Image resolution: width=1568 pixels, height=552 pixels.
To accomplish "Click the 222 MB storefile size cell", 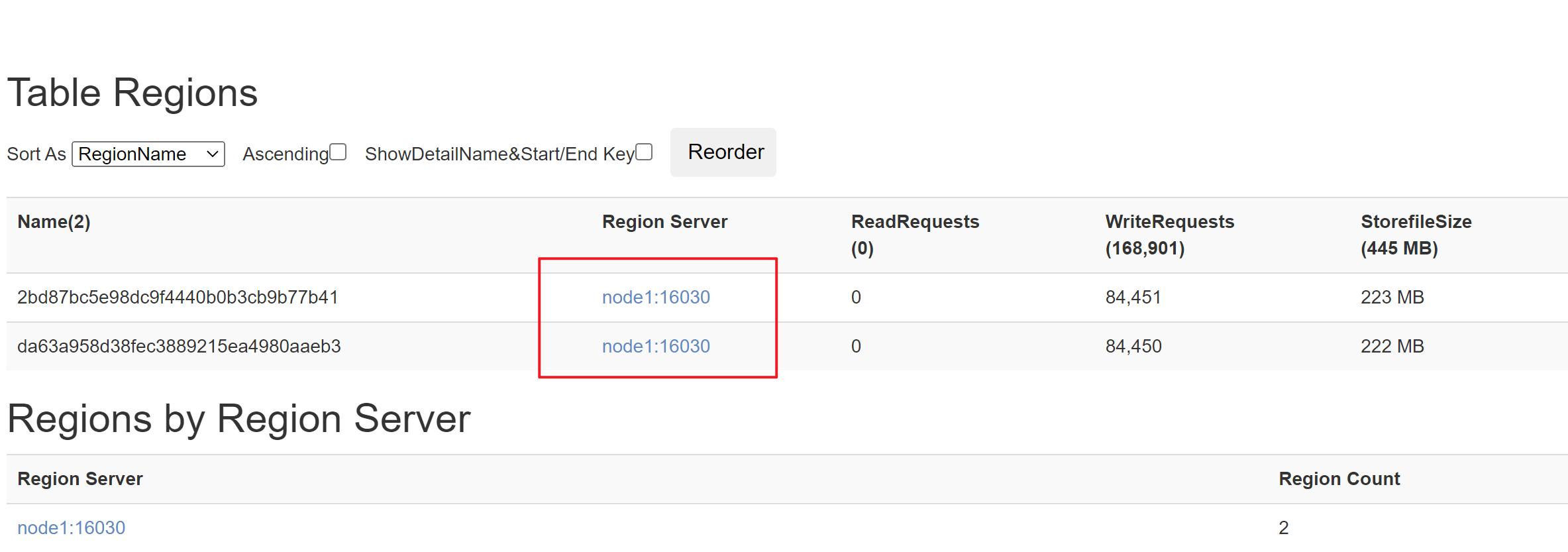I will pos(1392,346).
